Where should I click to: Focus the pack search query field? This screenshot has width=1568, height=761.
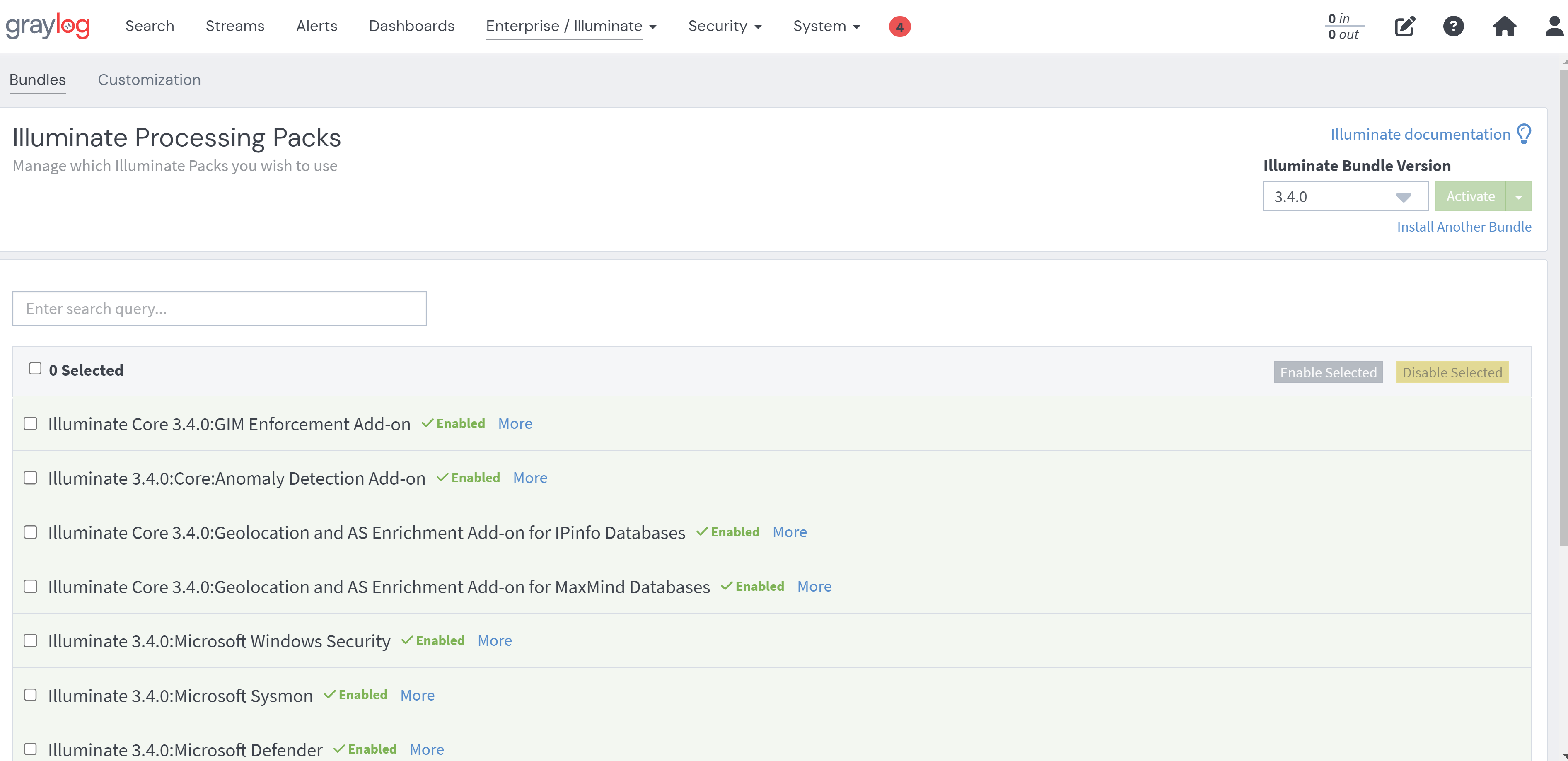coord(219,309)
